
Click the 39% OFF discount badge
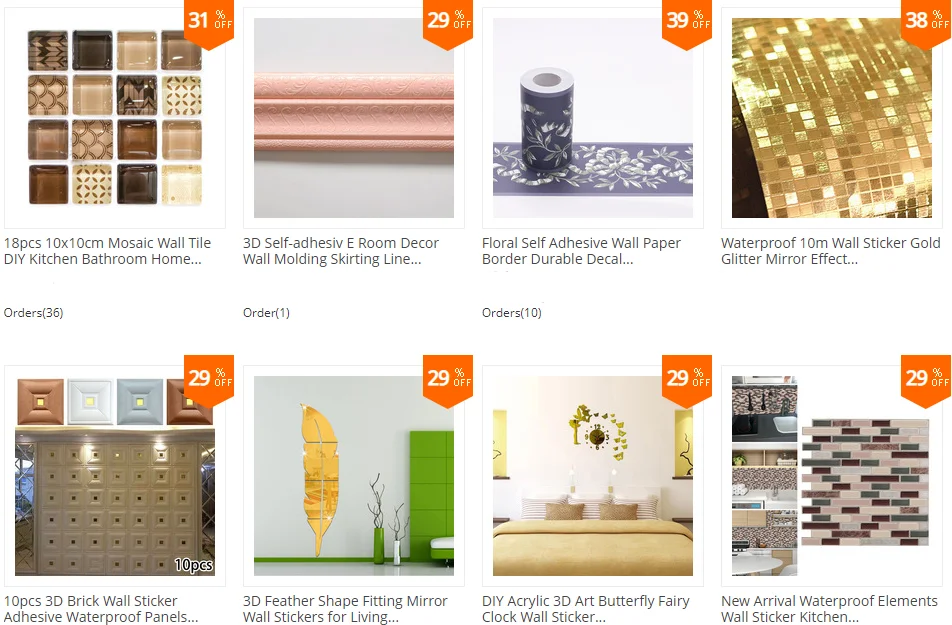tap(687, 22)
